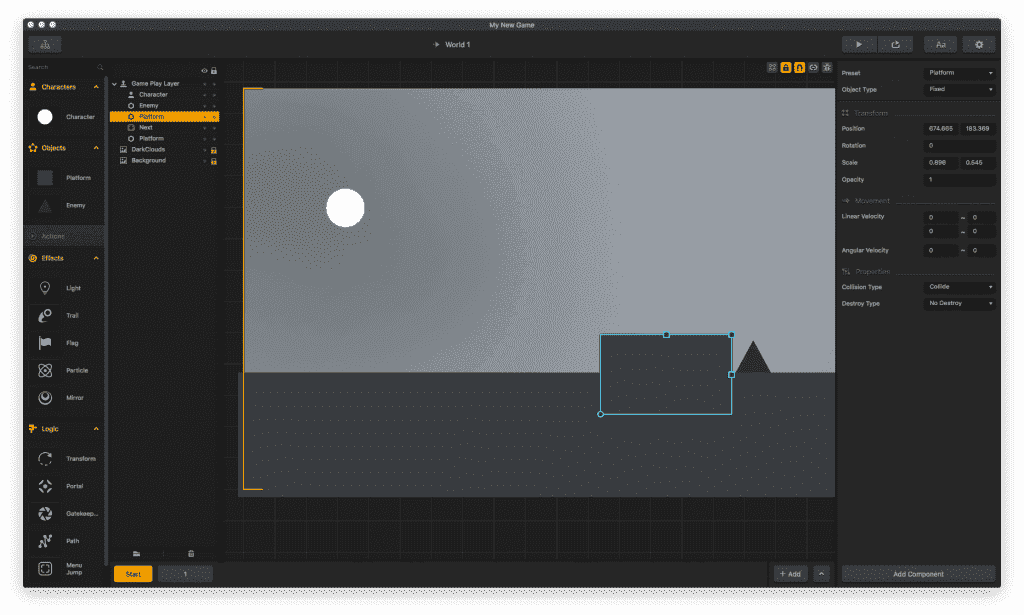
Task: Toggle visibility of the Enemy layer row
Action: pos(204,106)
